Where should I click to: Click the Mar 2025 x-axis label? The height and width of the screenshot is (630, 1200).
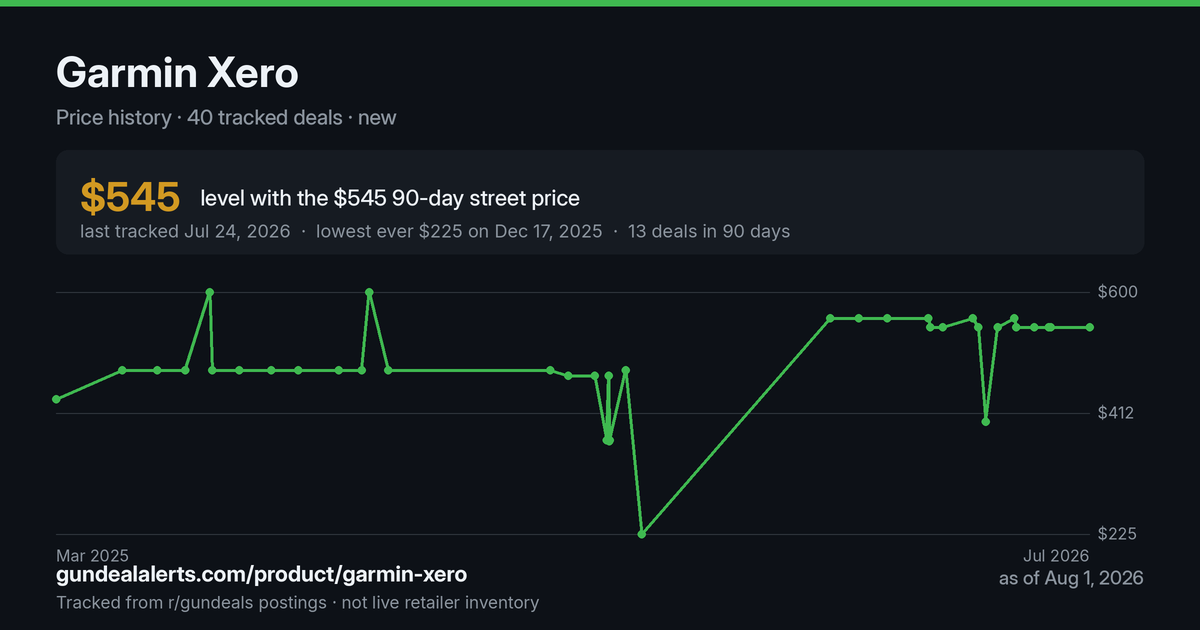point(92,554)
